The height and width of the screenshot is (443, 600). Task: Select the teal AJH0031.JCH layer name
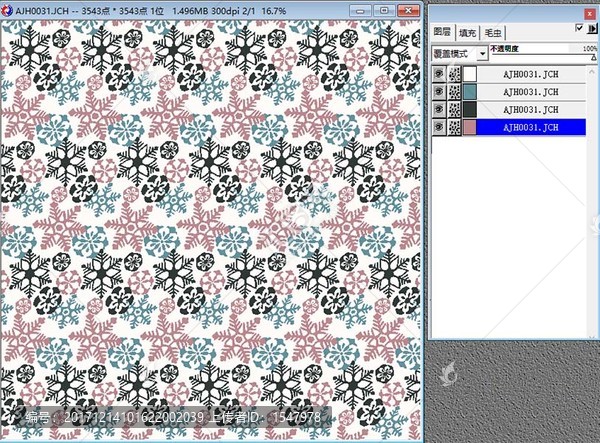(531, 92)
